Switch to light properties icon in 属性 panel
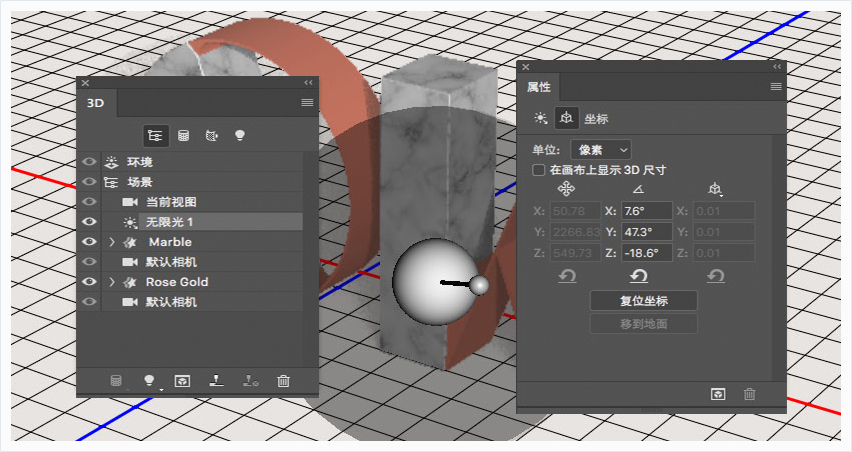 click(541, 118)
